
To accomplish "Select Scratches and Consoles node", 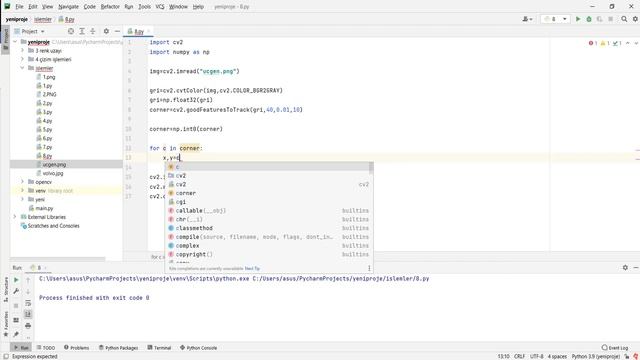I will coord(53,226).
